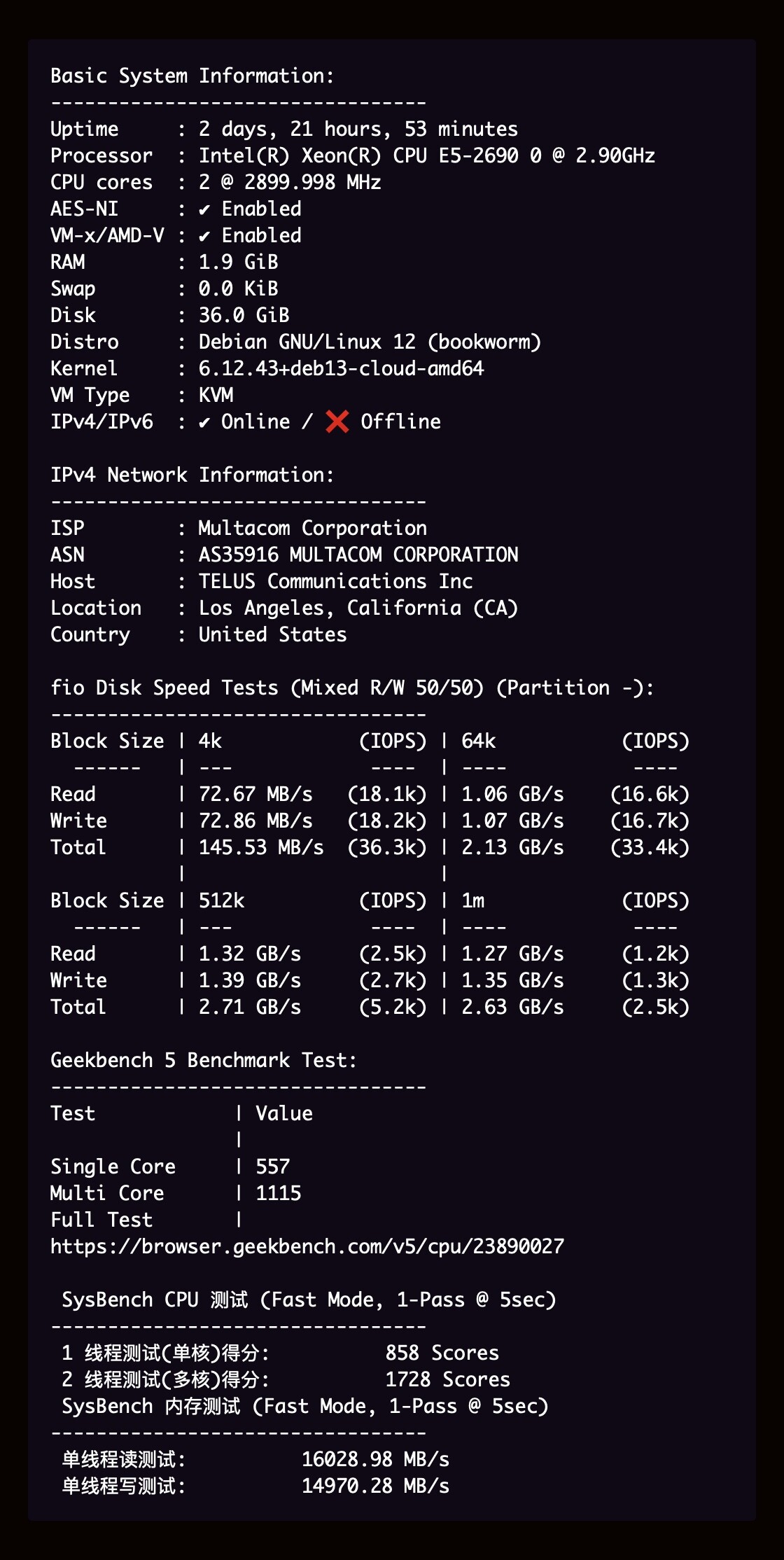Select the Disk value '36.0 GiB'
Viewport: 784px width, 1560px height.
[x=244, y=315]
